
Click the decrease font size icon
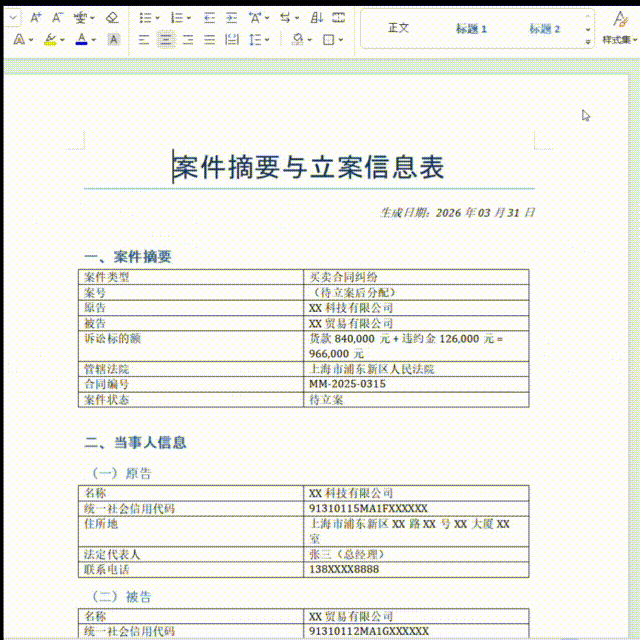coord(56,17)
